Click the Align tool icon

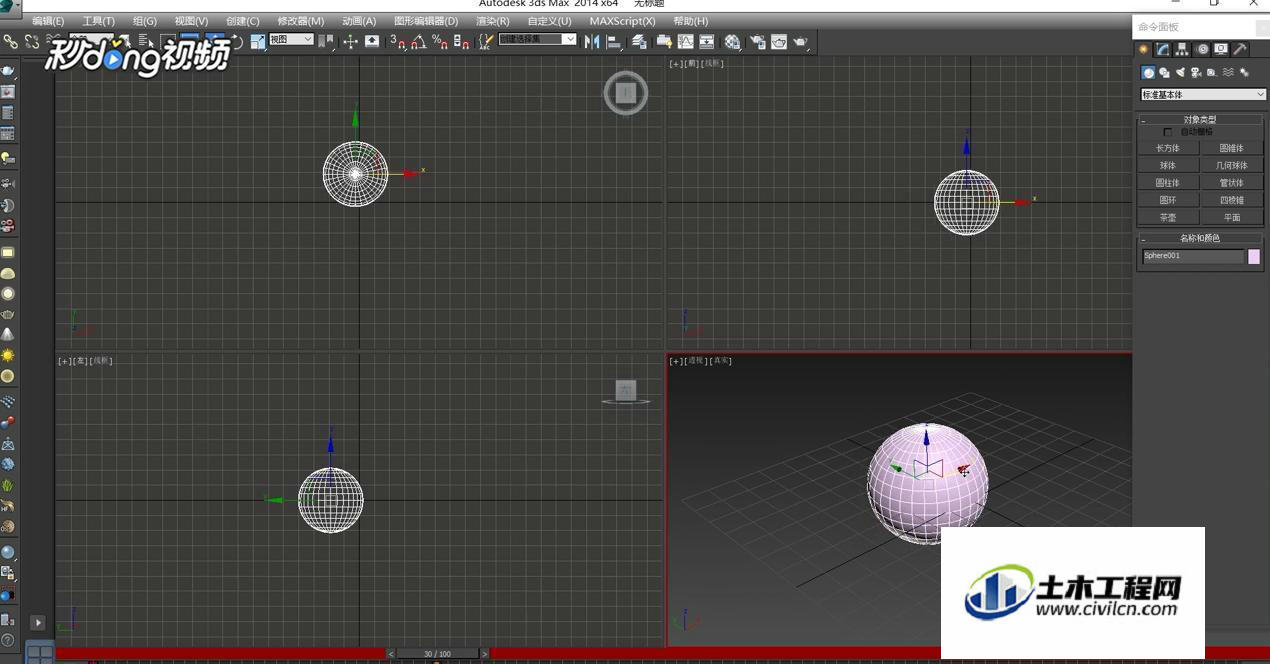[614, 41]
